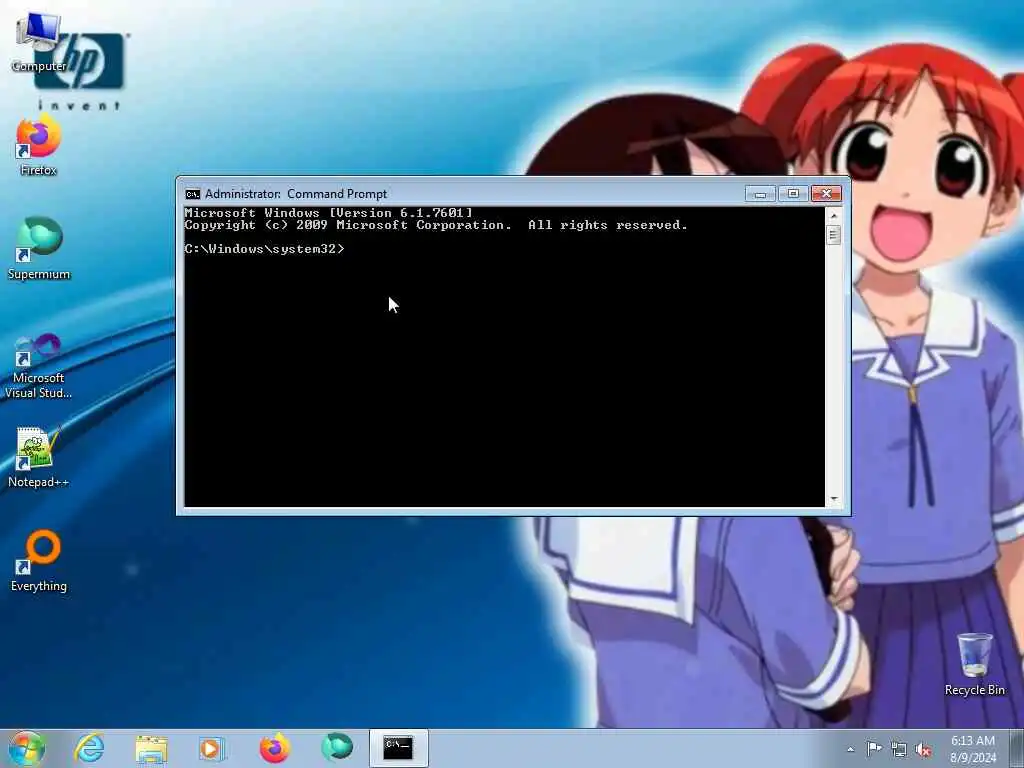The image size is (1024, 768).
Task: Open Command Prompt title bar system icon
Action: (x=193, y=194)
